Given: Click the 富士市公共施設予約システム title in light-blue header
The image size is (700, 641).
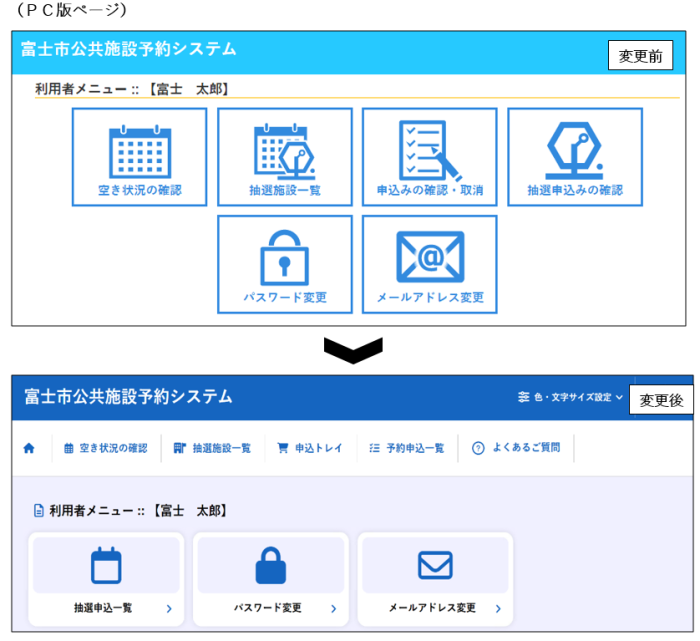Looking at the screenshot, I should pyautogui.click(x=128, y=49).
